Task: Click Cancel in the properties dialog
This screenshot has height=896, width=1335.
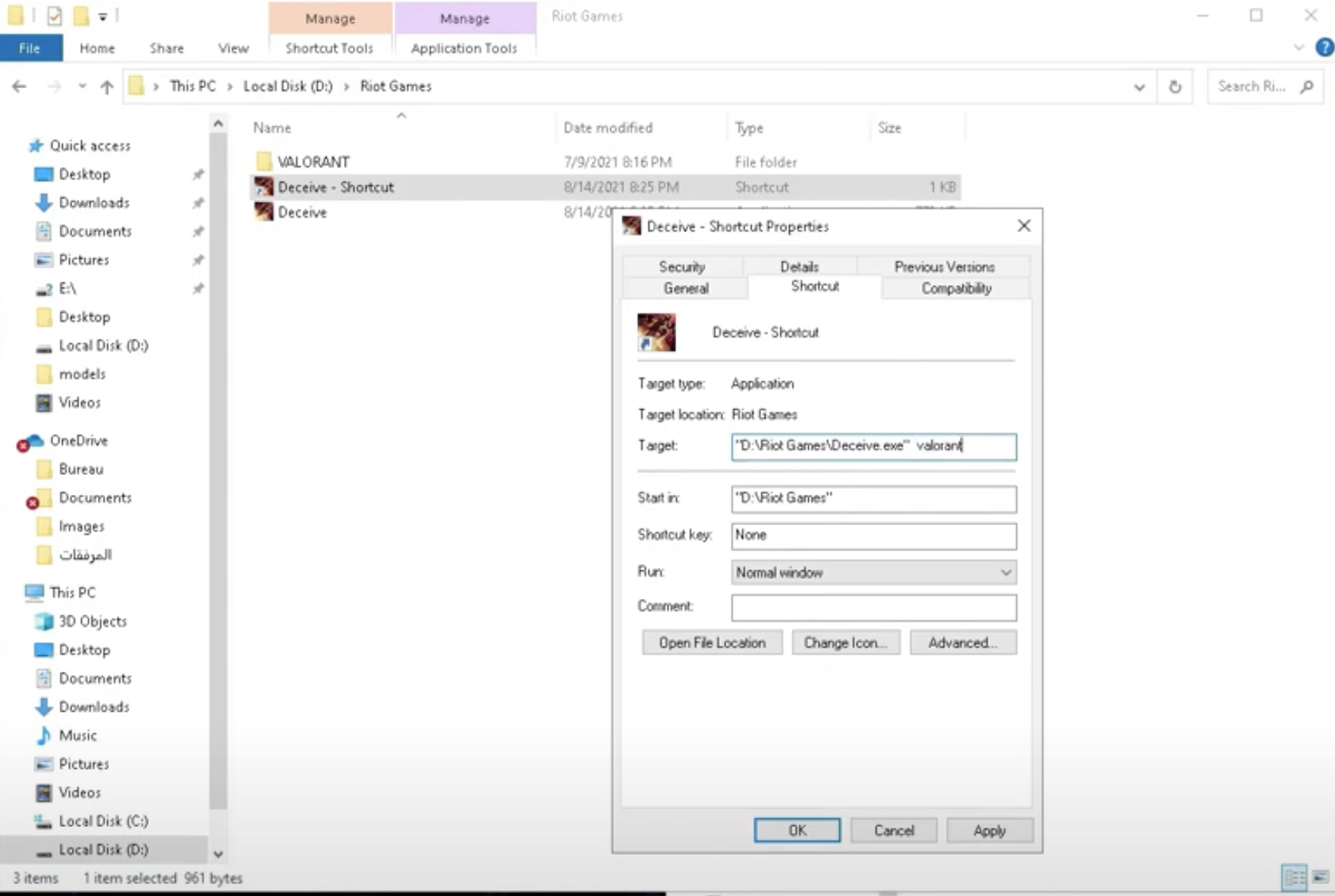Action: [x=894, y=830]
